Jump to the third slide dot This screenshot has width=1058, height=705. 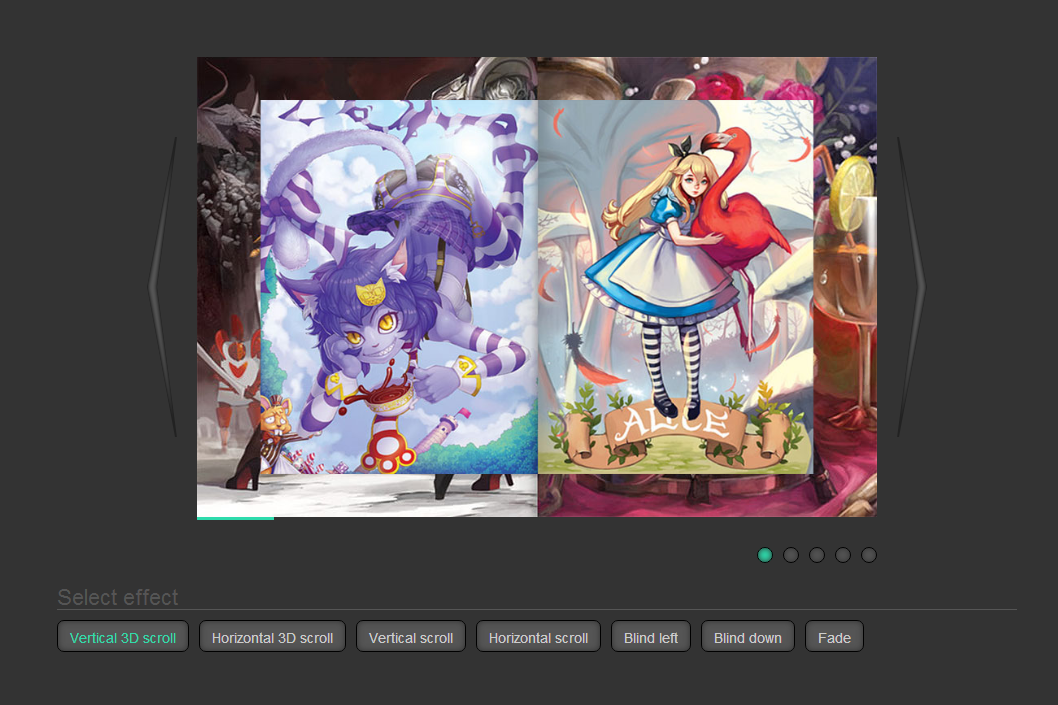pos(816,555)
